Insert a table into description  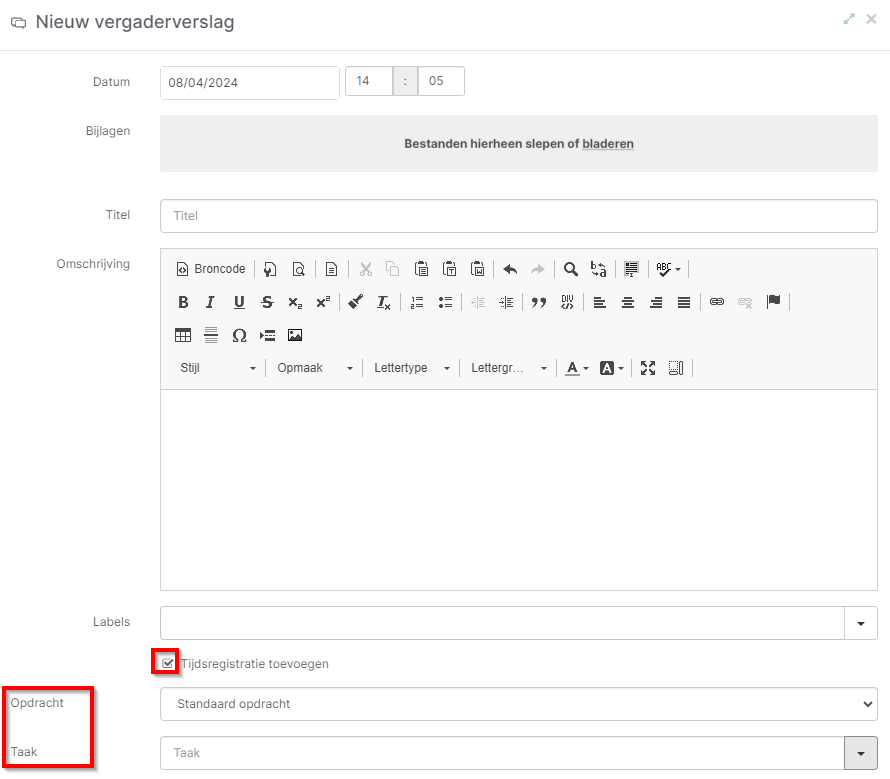(183, 336)
